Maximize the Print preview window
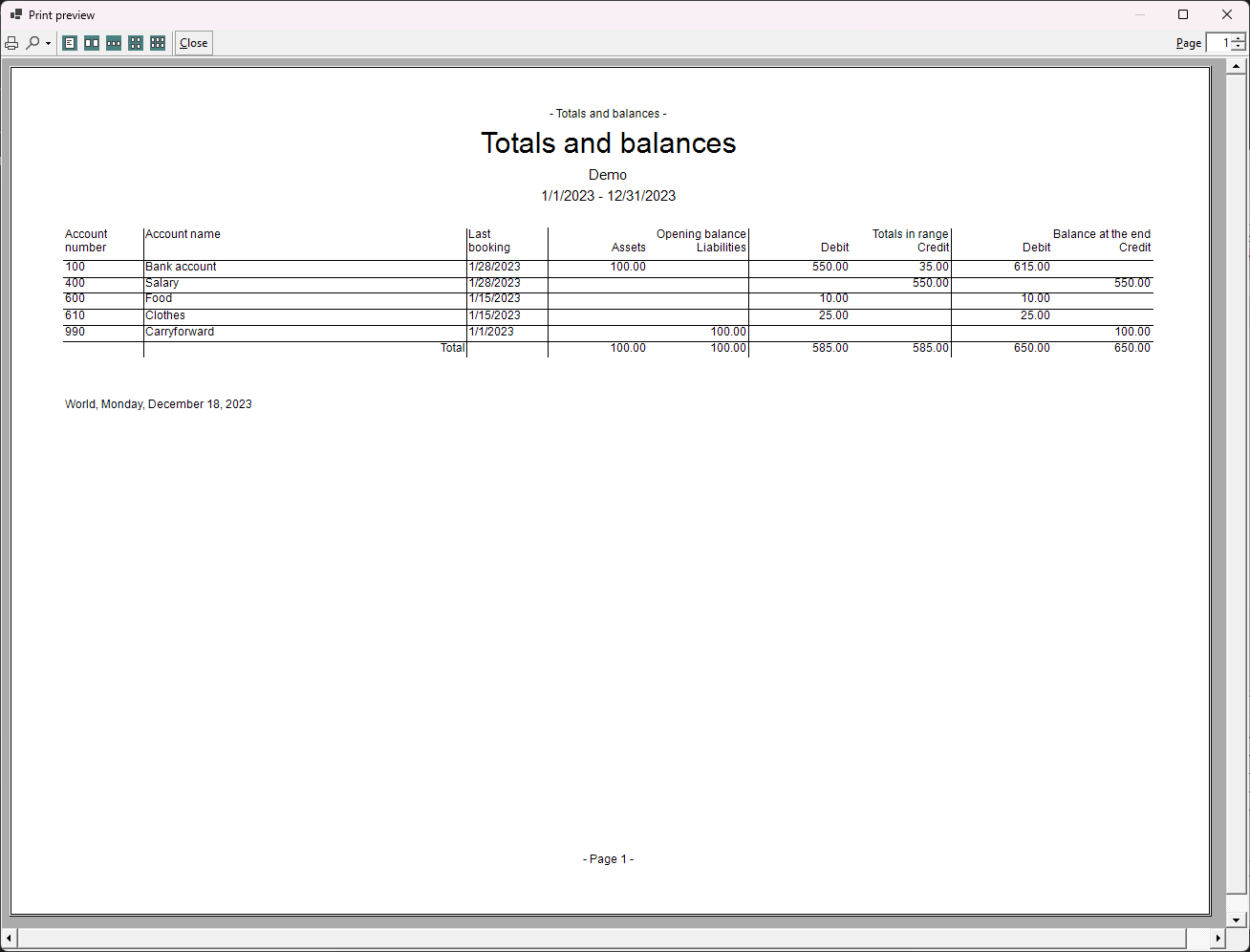This screenshot has width=1250, height=952. (x=1183, y=14)
